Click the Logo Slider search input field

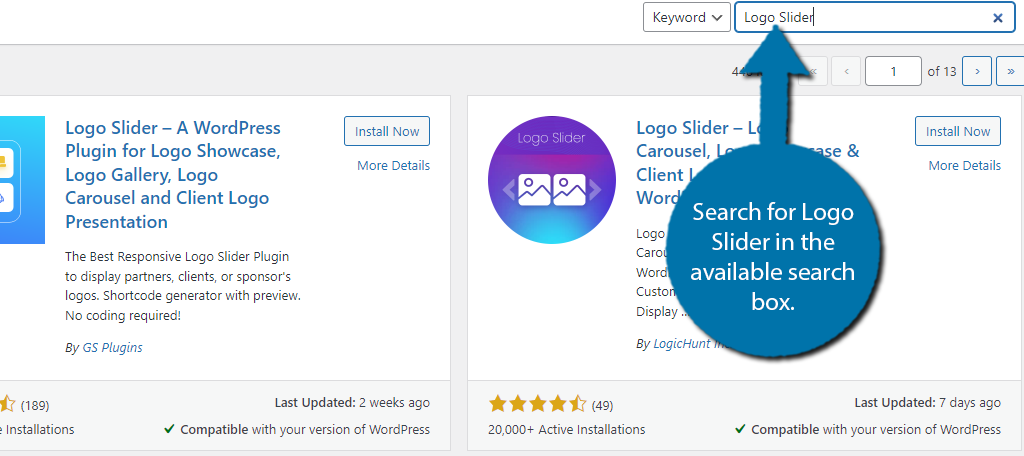872,18
